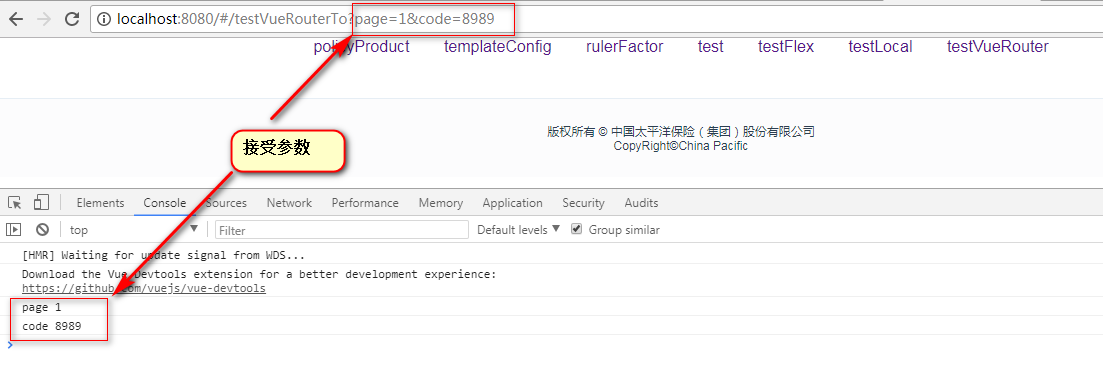The width and height of the screenshot is (1103, 372).
Task: Click the HMR waiting message in console
Action: pyautogui.click(x=163, y=255)
